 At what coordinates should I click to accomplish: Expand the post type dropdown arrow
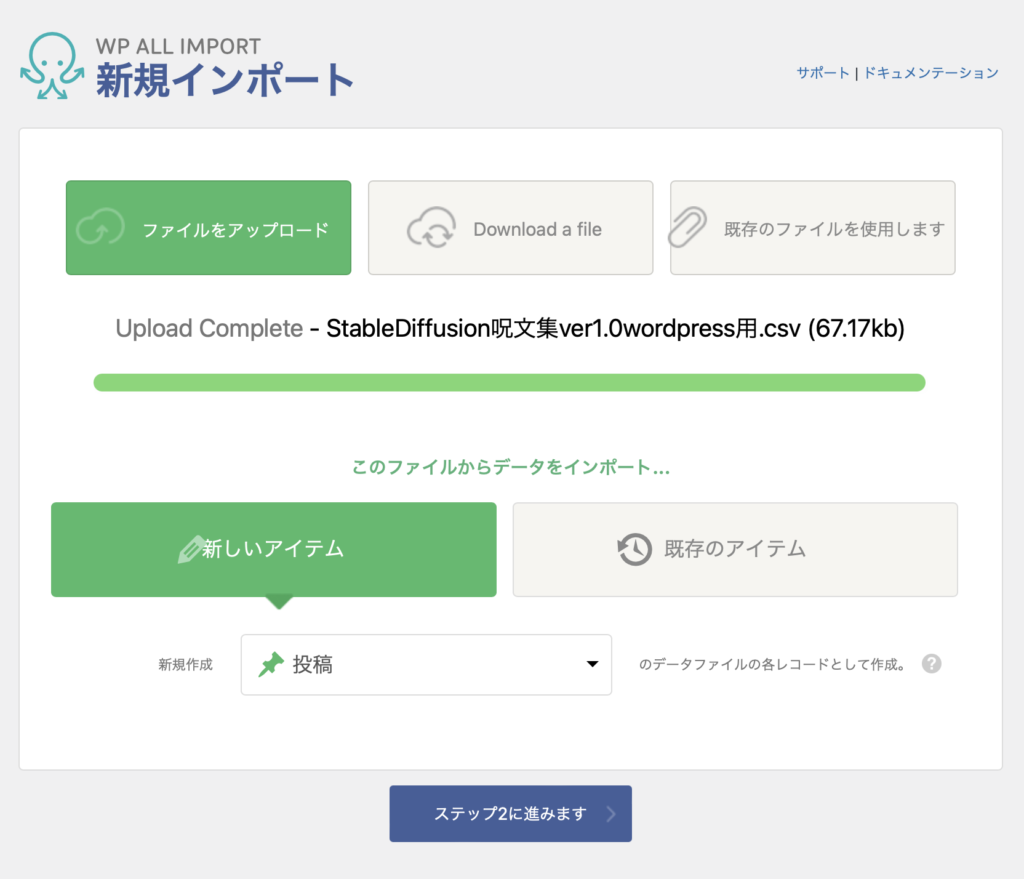591,664
